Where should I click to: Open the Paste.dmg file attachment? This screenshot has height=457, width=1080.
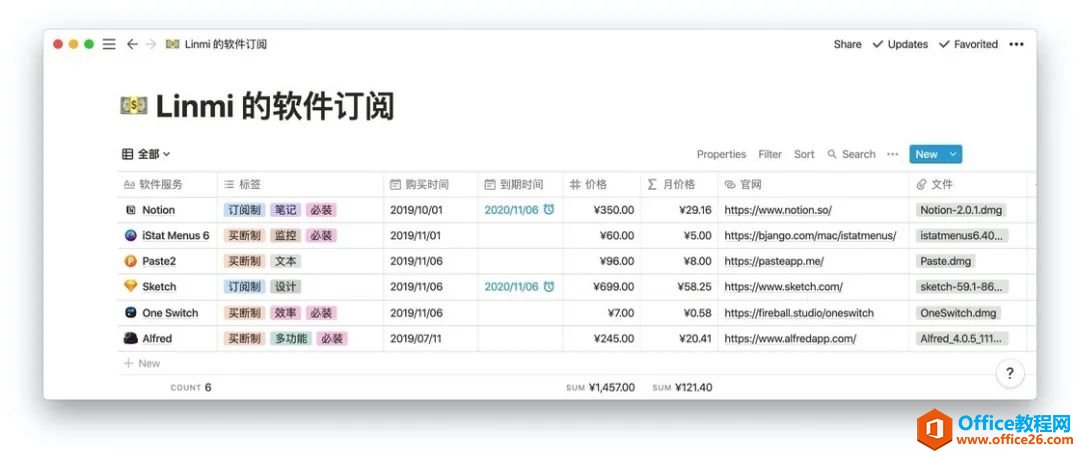tap(946, 261)
